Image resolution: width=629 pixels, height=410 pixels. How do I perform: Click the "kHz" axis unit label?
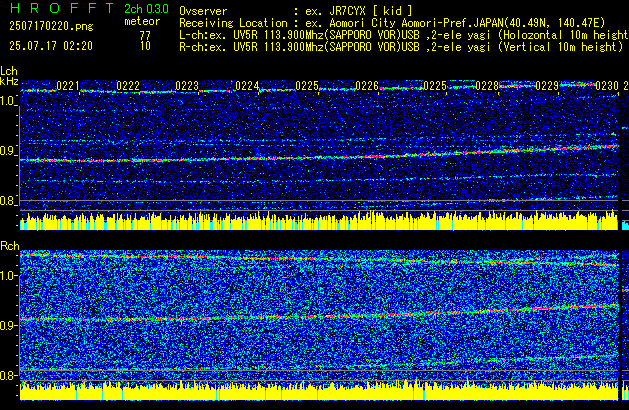(9, 81)
